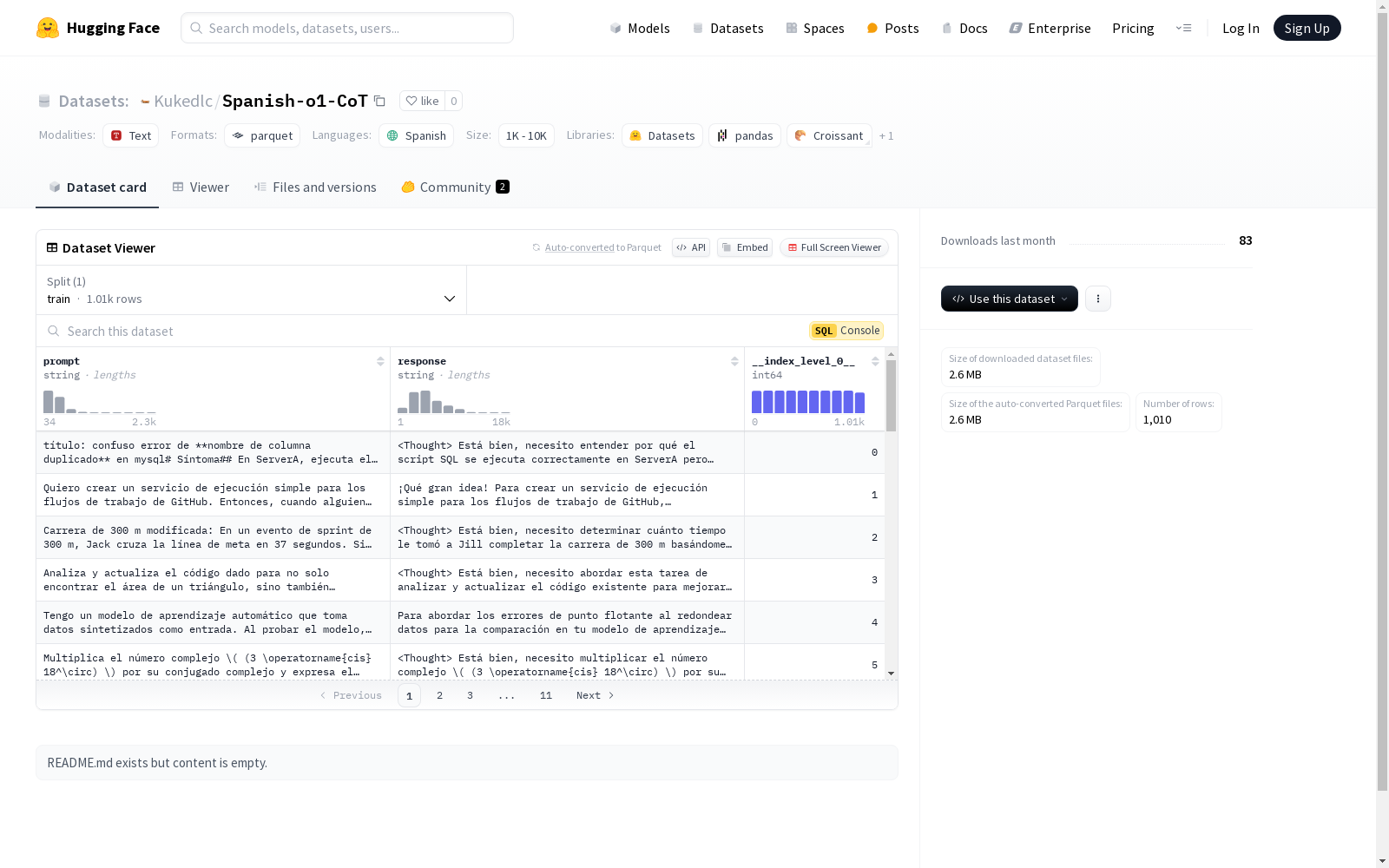The height and width of the screenshot is (868, 1389).
Task: Go to page 3 of results
Action: click(470, 695)
